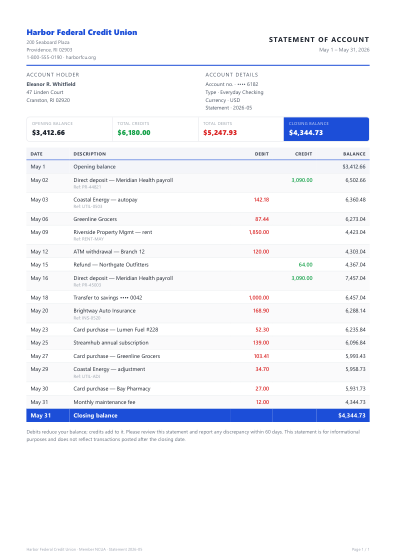The width and height of the screenshot is (396, 560).
Task: Select Brightway Auto Insurance
Action: click(105, 311)
